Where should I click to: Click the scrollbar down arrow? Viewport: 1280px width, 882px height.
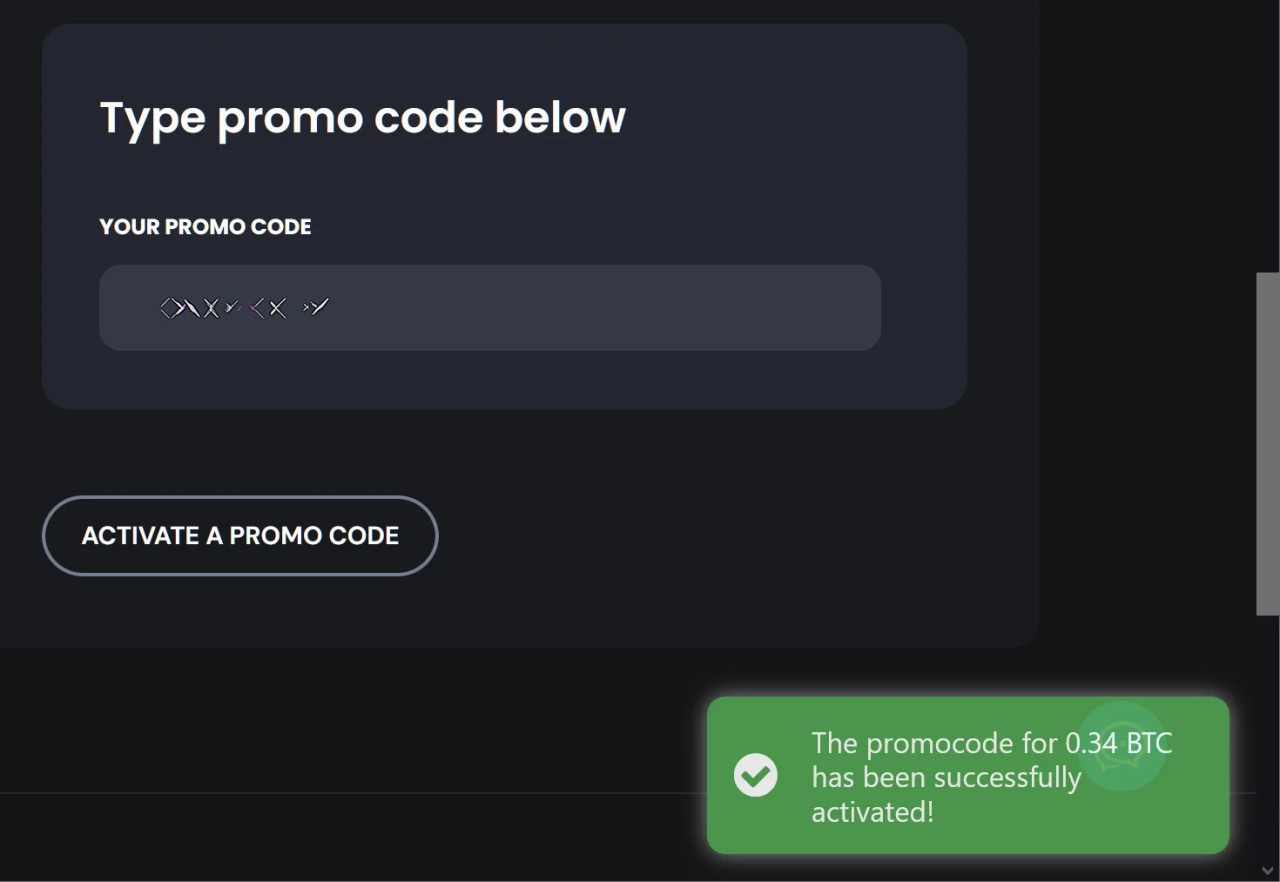1268,870
